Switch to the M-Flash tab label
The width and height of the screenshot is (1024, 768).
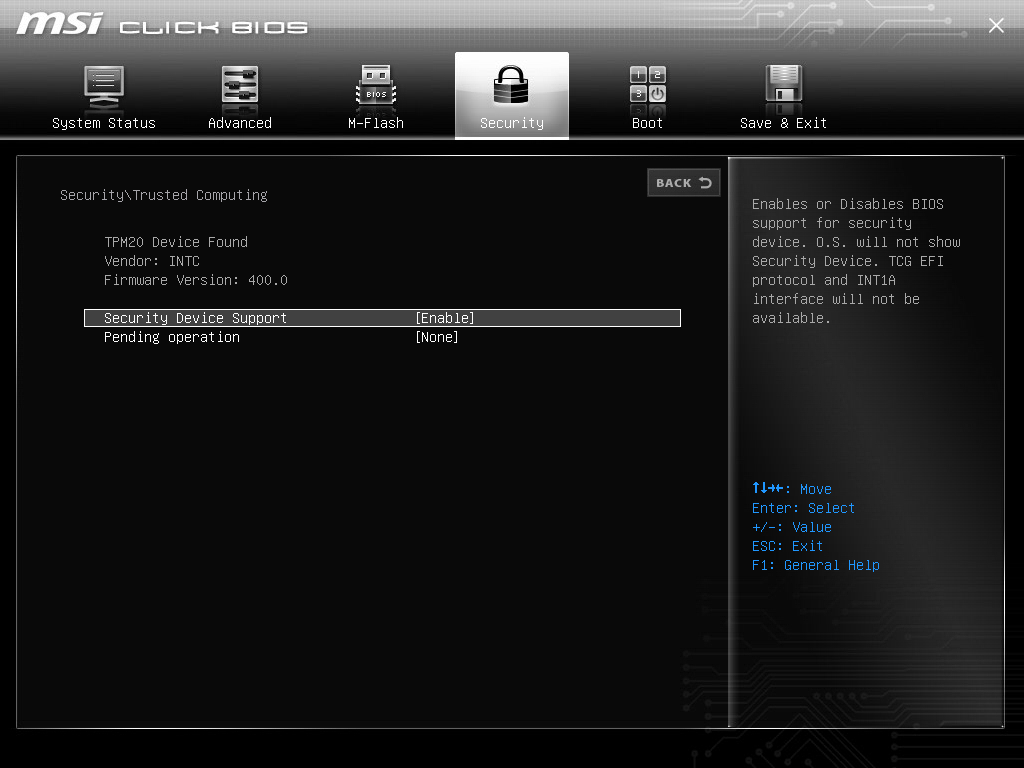[x=376, y=123]
